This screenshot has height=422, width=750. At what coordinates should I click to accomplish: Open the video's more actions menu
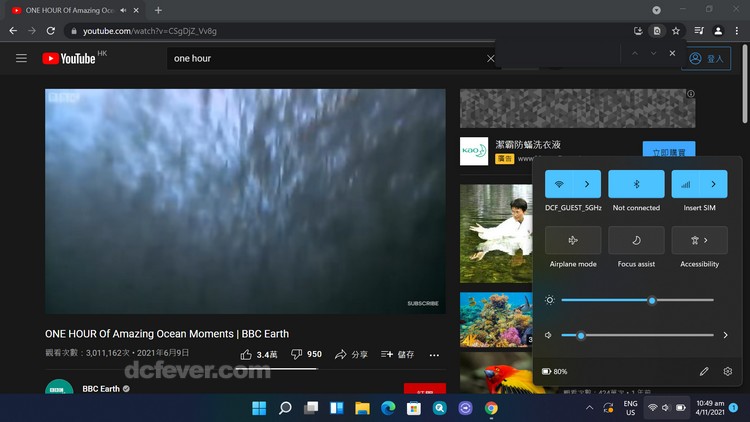[434, 354]
